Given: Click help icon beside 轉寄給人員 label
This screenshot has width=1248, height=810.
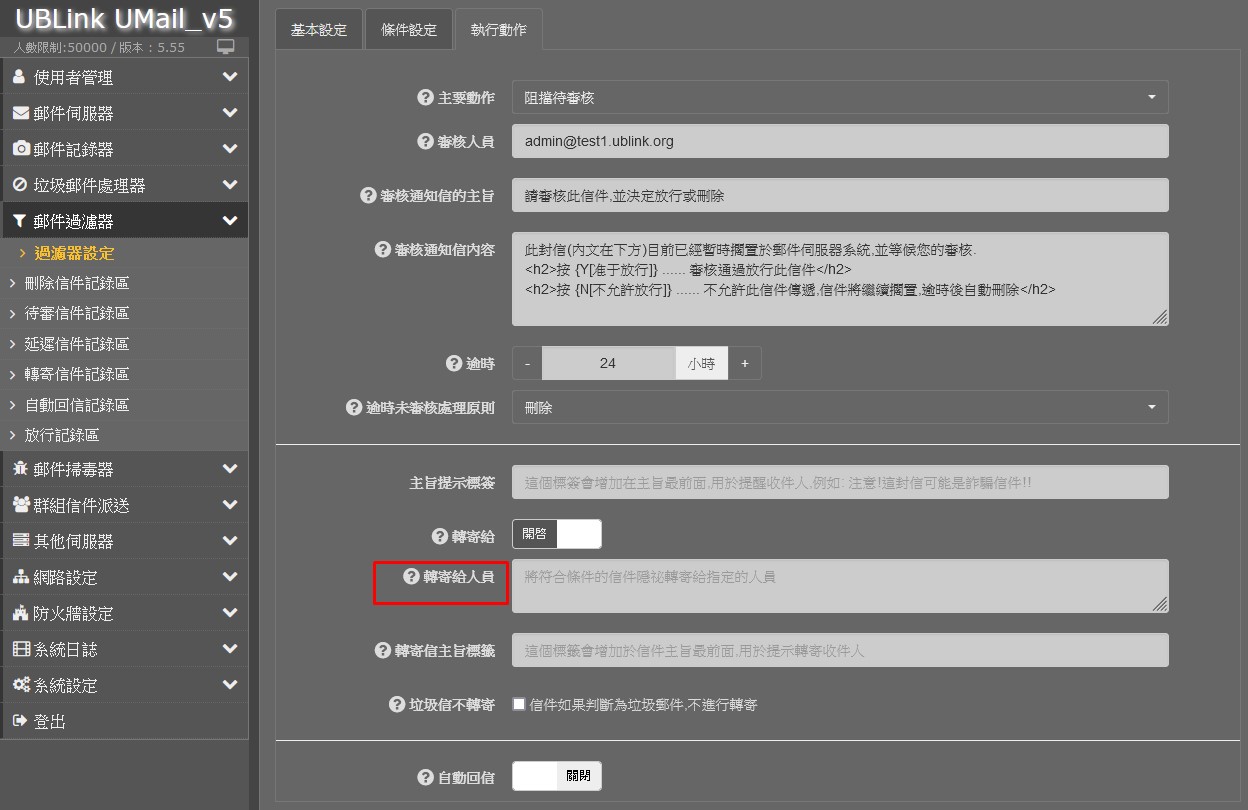Looking at the screenshot, I should click(411, 577).
